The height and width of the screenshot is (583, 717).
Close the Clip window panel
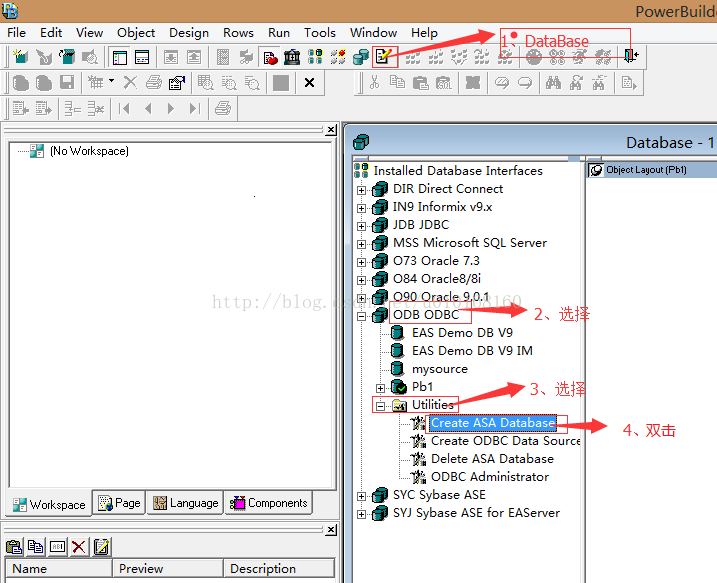point(331,530)
